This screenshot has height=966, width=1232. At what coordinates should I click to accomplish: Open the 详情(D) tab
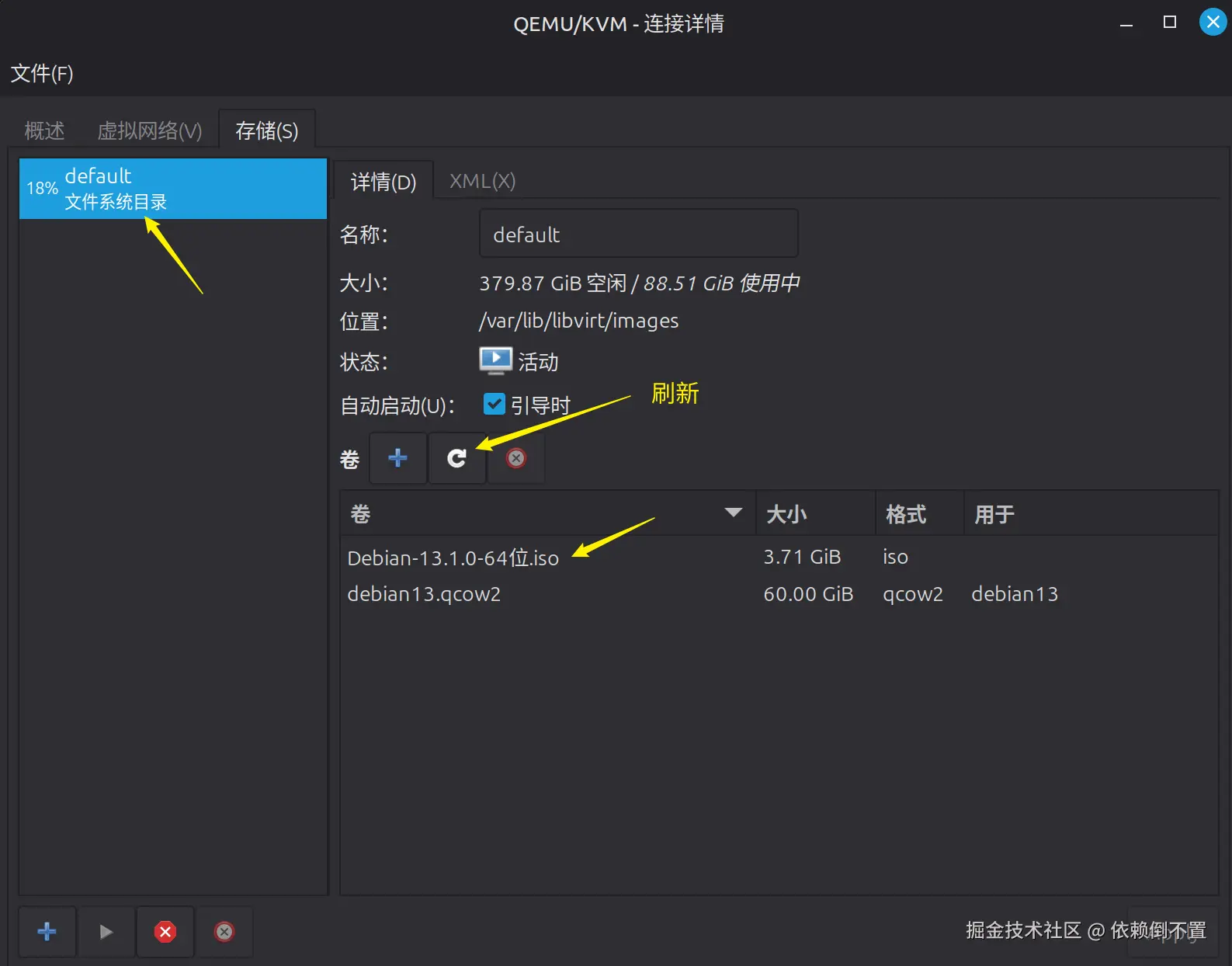[383, 182]
